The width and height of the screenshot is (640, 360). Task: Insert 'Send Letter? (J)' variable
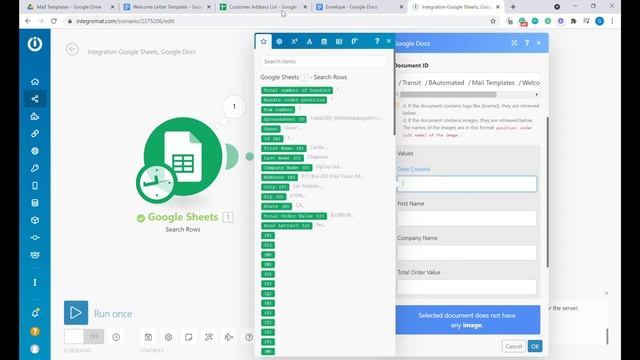pos(287,226)
